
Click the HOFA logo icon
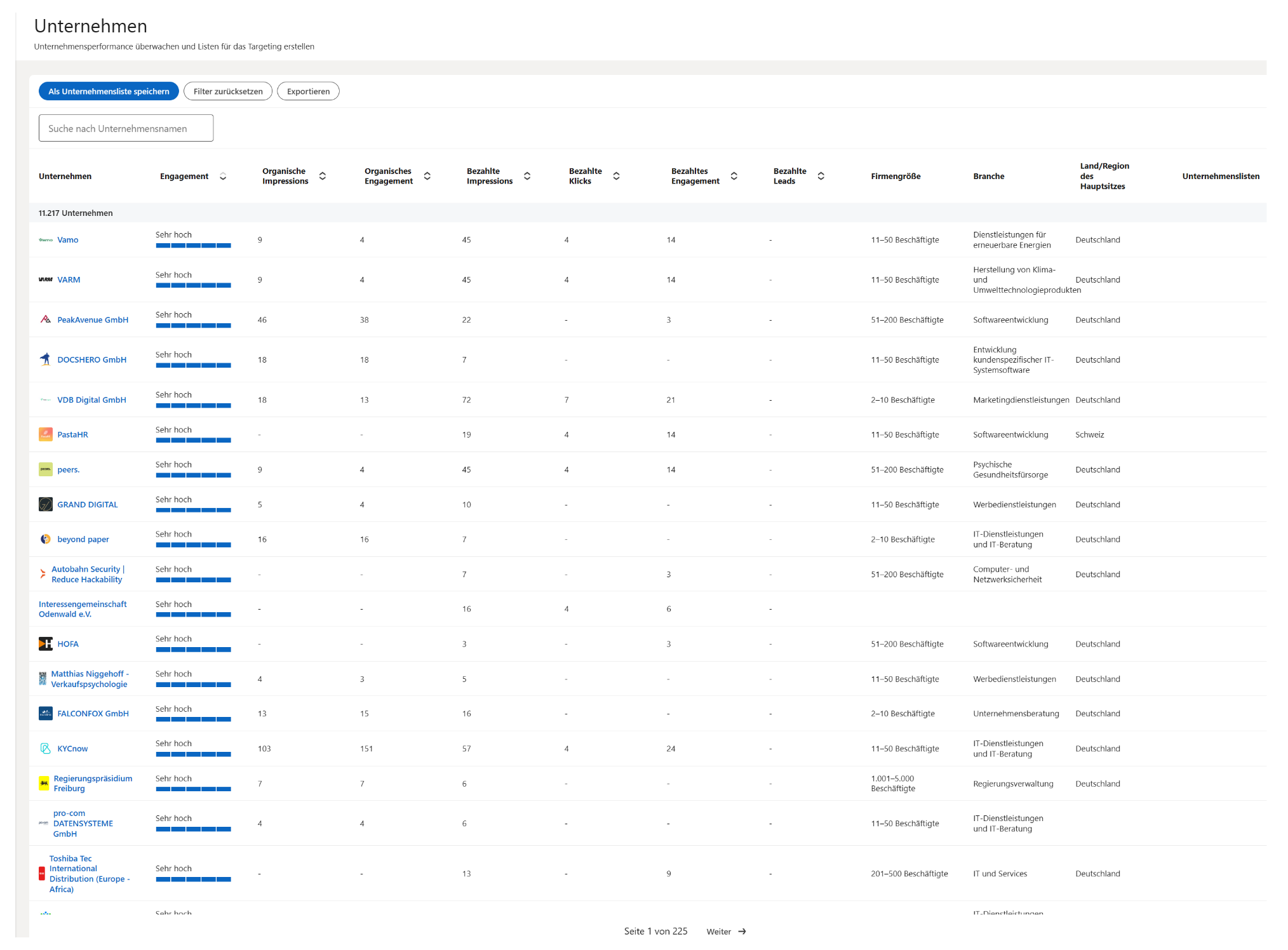pos(46,644)
